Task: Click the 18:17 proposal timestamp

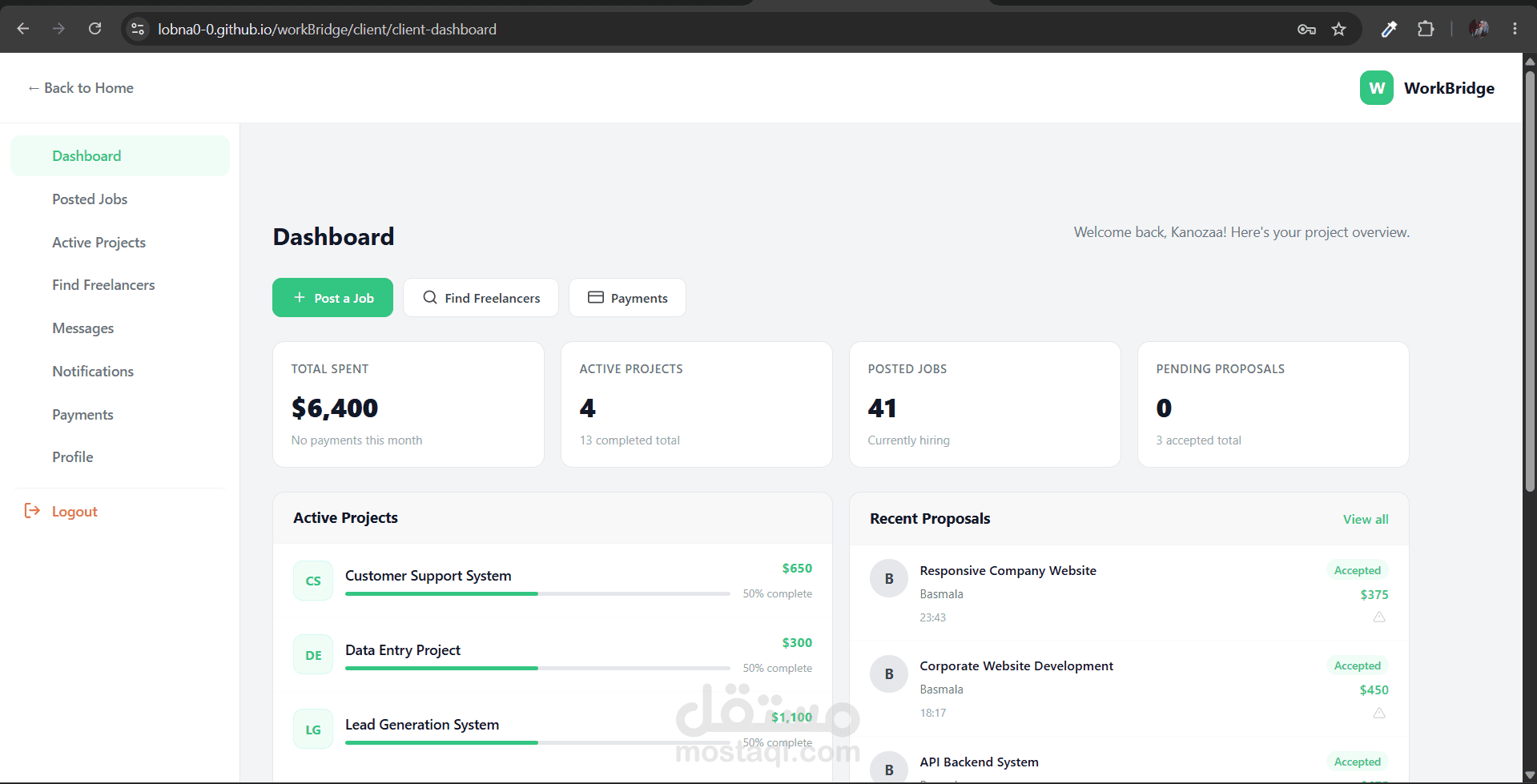Action: click(x=933, y=713)
